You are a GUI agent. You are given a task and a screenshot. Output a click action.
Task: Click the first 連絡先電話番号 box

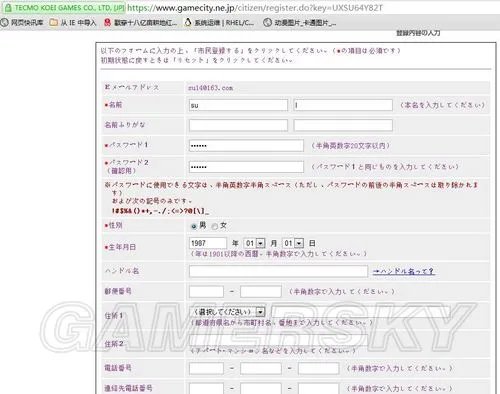pyautogui.click(x=206, y=388)
